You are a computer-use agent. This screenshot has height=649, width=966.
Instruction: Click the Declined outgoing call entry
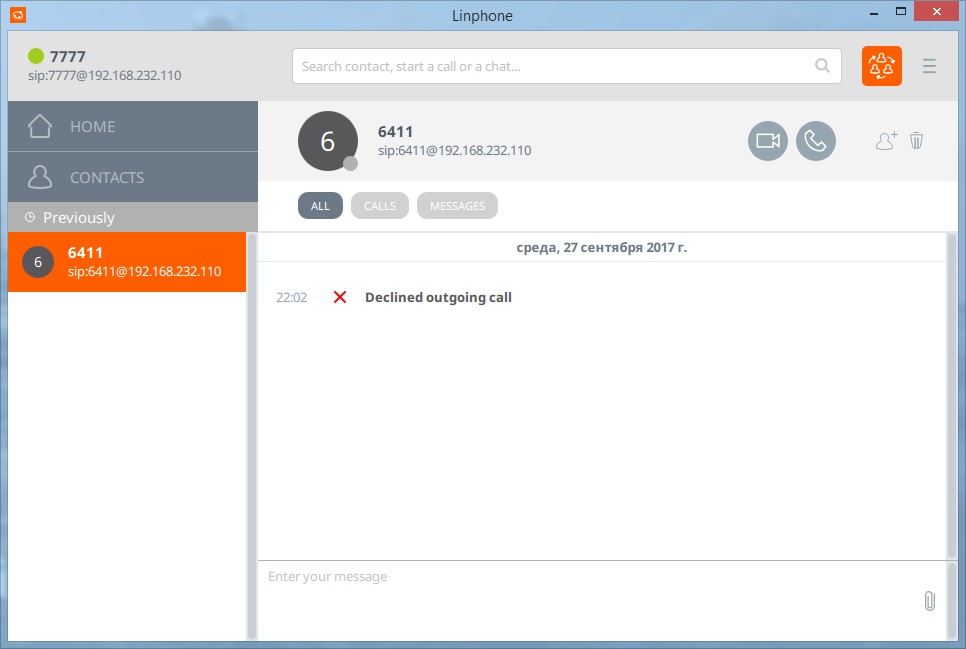click(438, 297)
